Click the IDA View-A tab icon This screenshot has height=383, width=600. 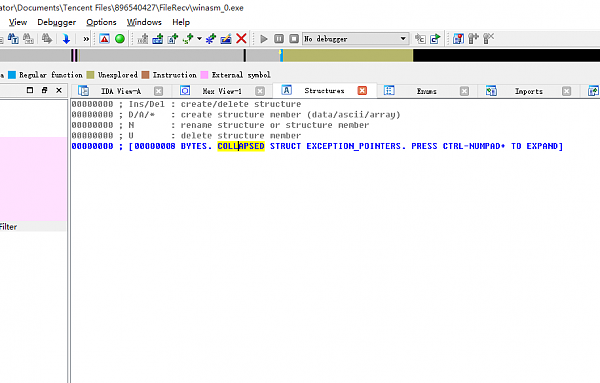[83, 91]
